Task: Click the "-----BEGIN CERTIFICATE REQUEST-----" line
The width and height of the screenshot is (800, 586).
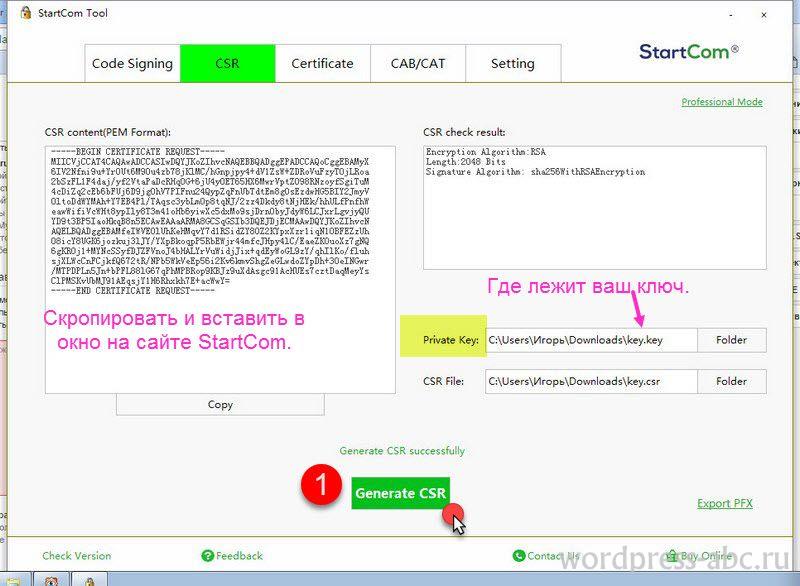Action: [x=138, y=152]
